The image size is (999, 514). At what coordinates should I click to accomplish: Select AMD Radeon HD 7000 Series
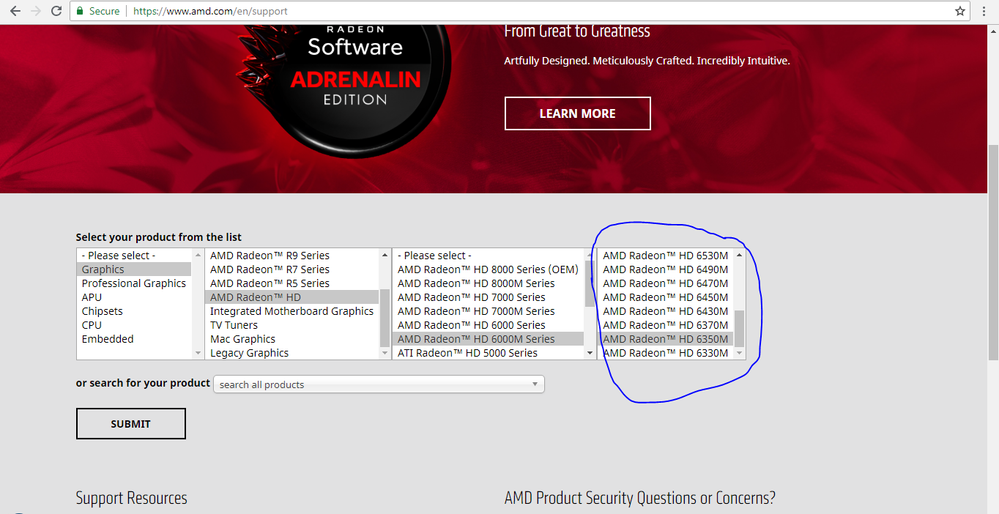tap(488, 297)
